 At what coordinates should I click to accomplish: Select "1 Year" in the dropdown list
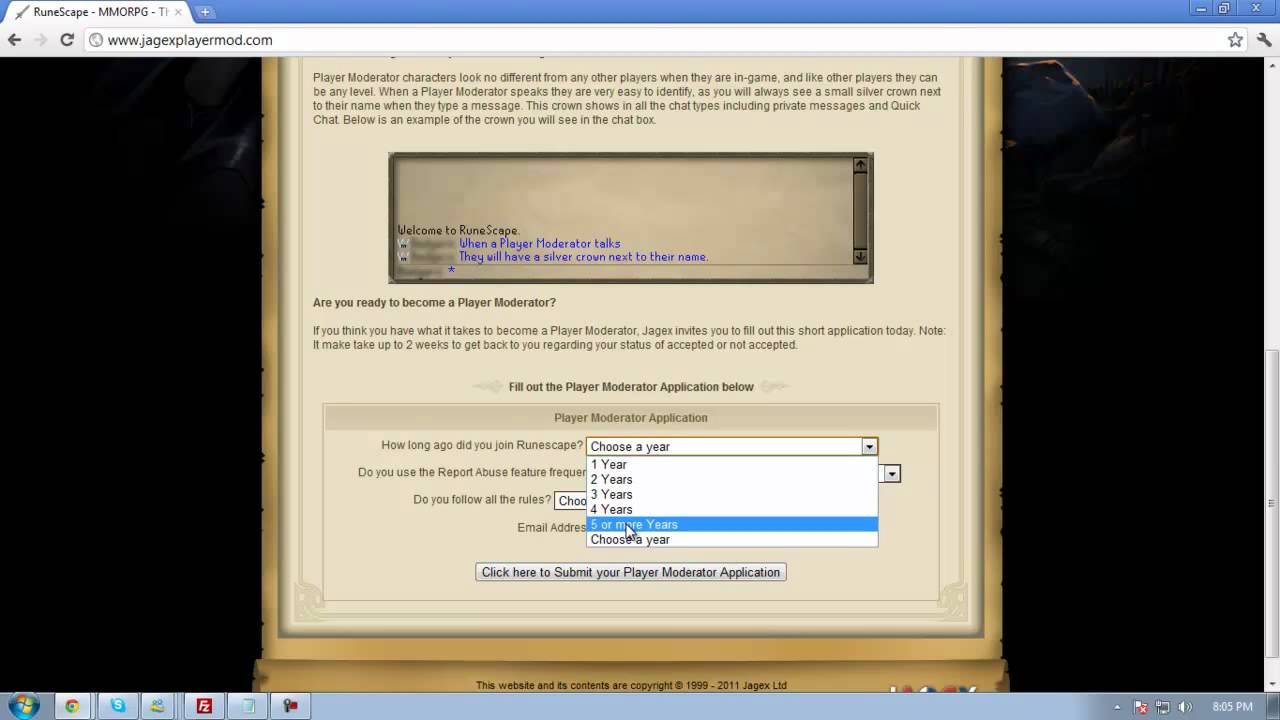click(732, 464)
